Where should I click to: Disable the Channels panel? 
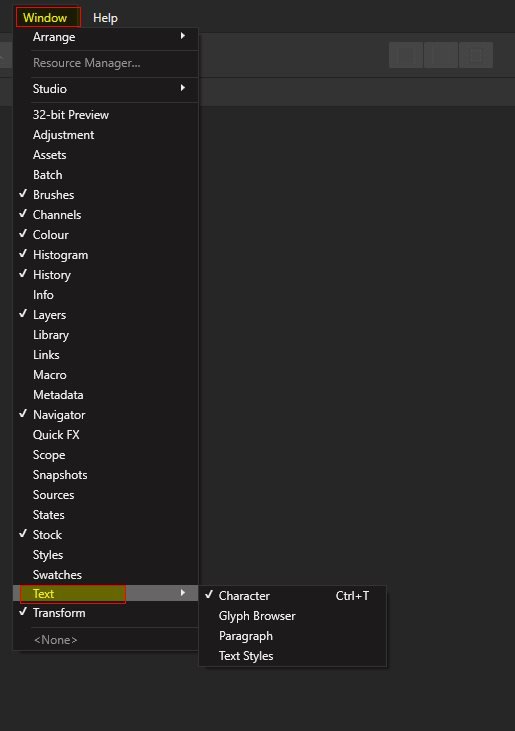[105, 214]
